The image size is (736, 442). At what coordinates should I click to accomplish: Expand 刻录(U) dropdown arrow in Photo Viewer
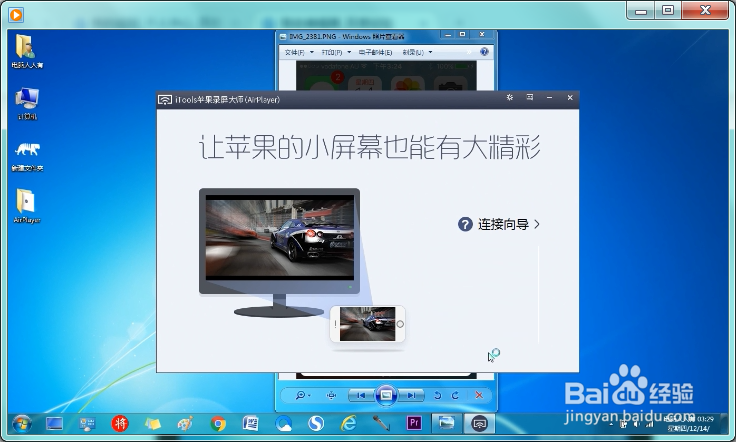click(x=430, y=52)
